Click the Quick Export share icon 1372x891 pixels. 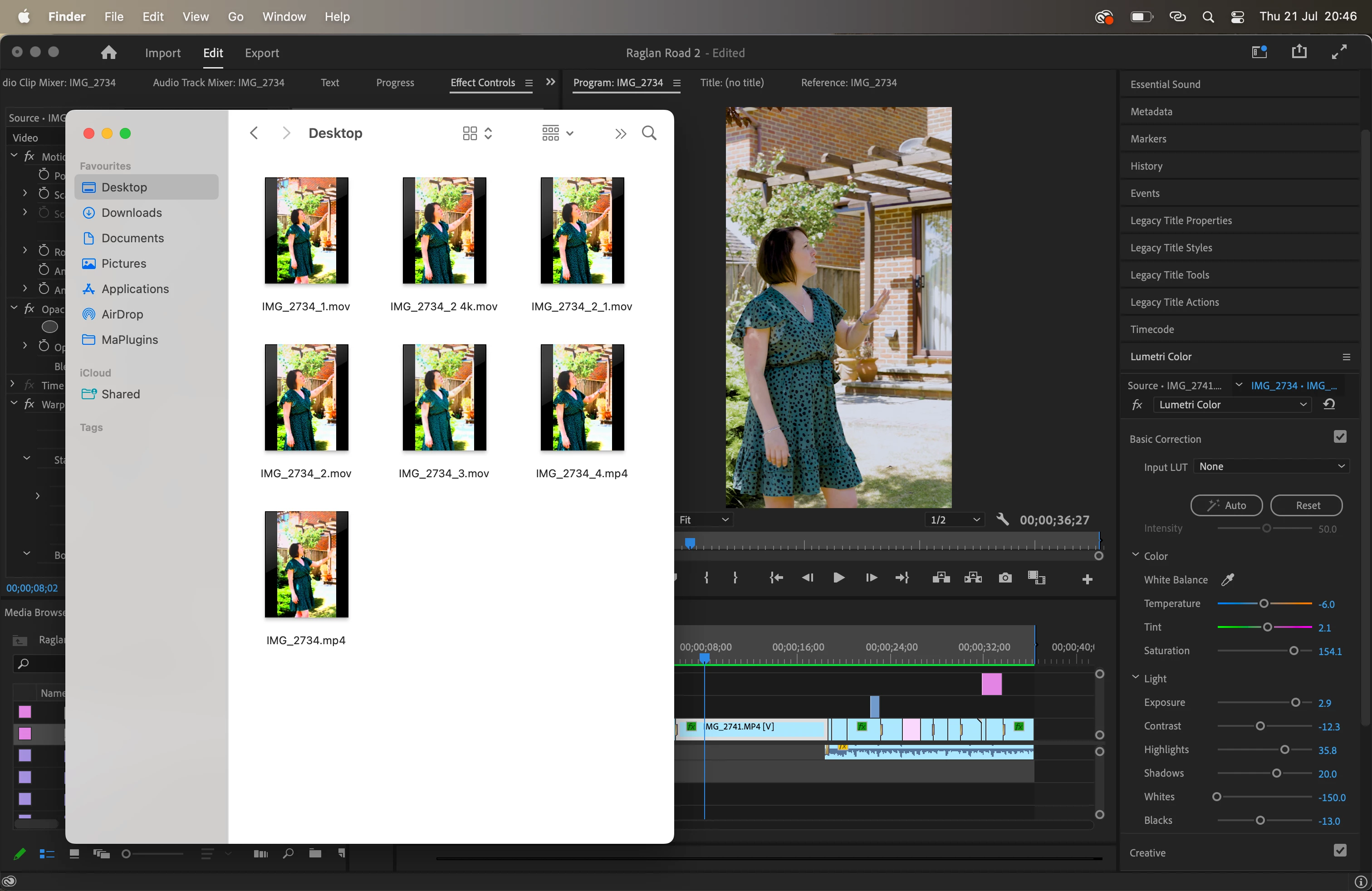pos(1299,52)
